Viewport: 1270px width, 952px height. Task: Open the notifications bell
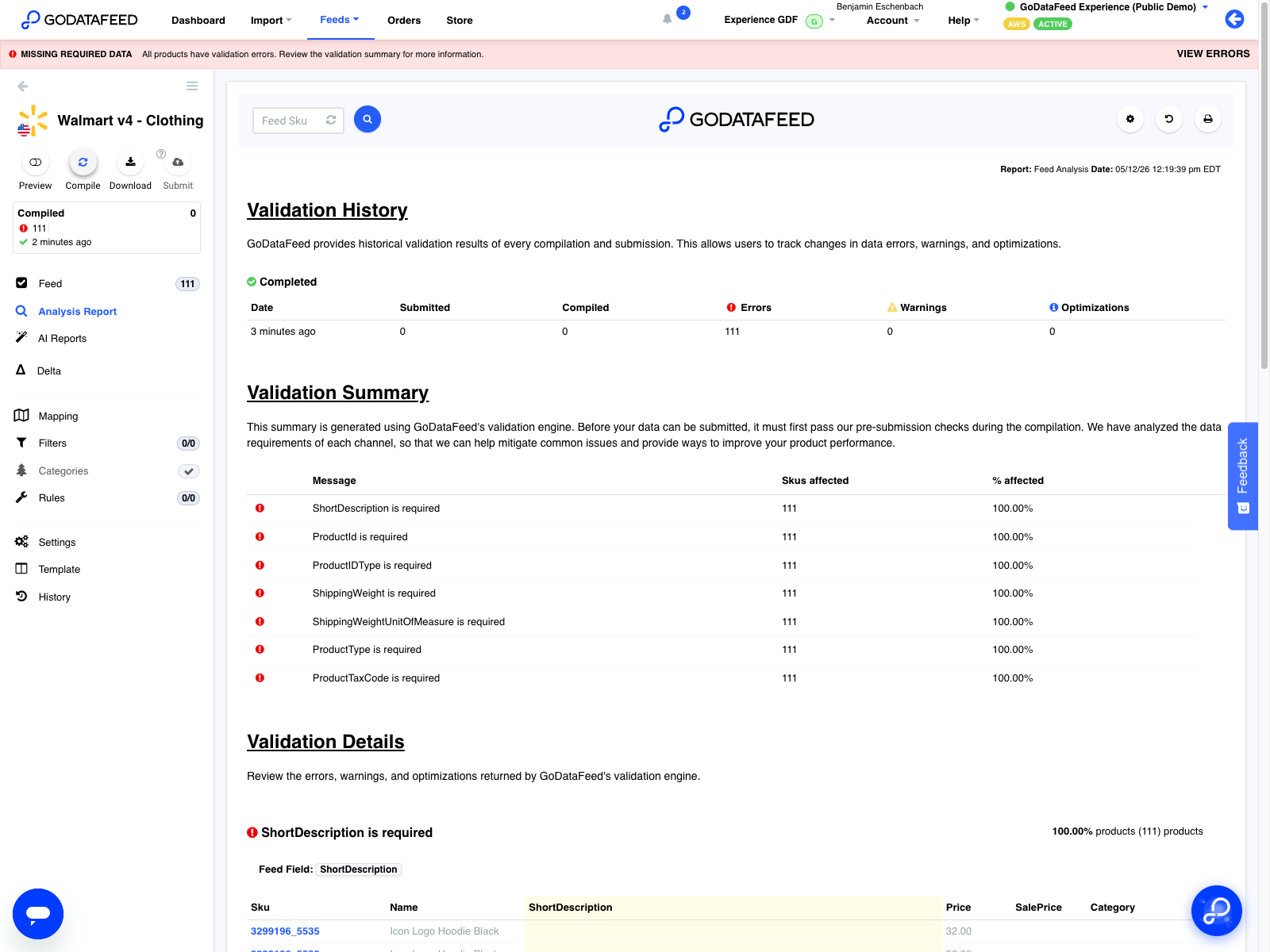[668, 19]
